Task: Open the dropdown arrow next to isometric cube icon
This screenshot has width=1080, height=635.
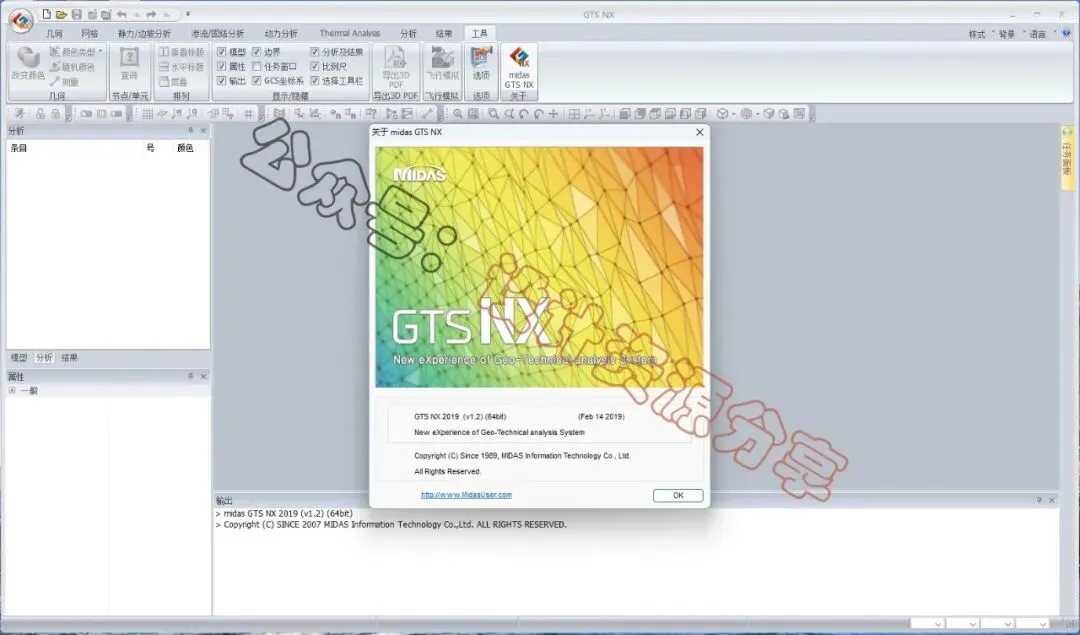Action: coord(734,114)
